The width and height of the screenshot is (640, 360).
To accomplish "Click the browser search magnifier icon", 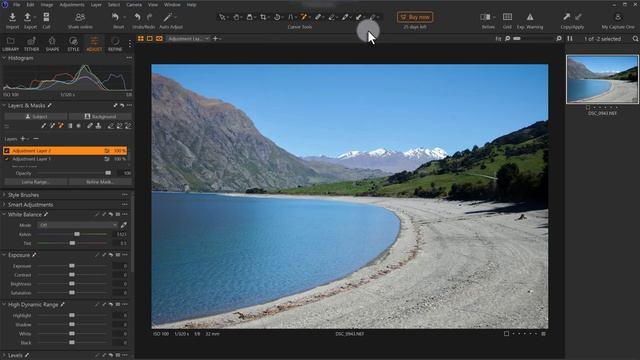I will point(635,39).
